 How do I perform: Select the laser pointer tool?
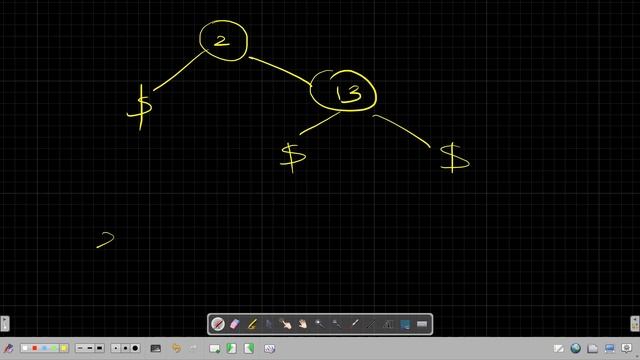click(354, 324)
